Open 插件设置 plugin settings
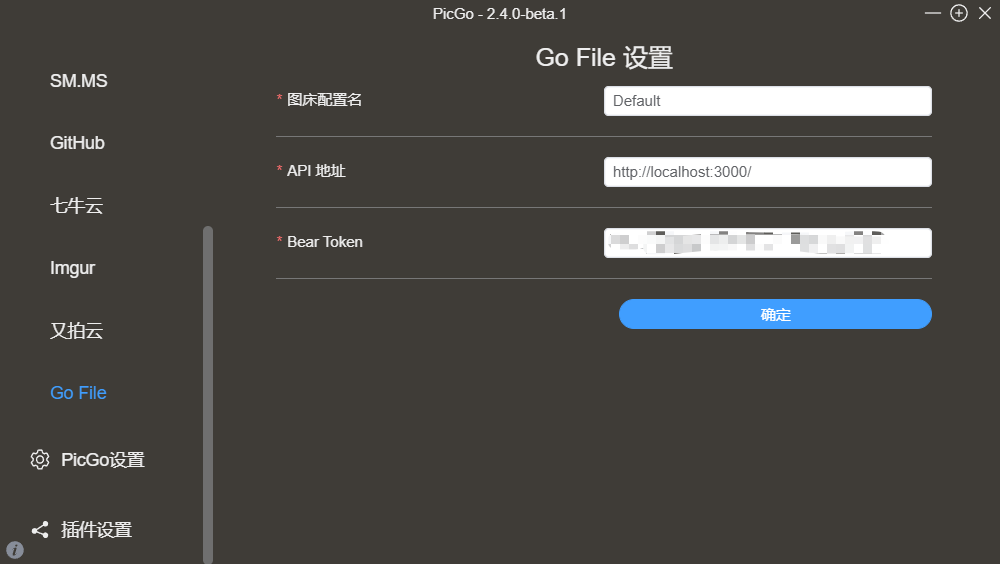This screenshot has height=564, width=1000. tap(96, 530)
